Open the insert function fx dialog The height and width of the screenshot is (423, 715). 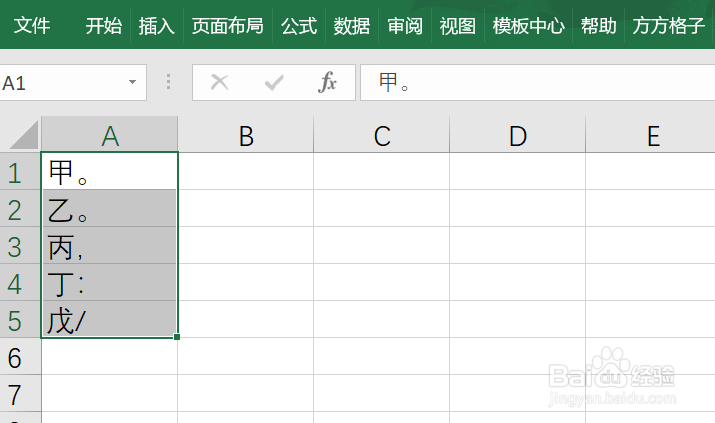click(327, 83)
